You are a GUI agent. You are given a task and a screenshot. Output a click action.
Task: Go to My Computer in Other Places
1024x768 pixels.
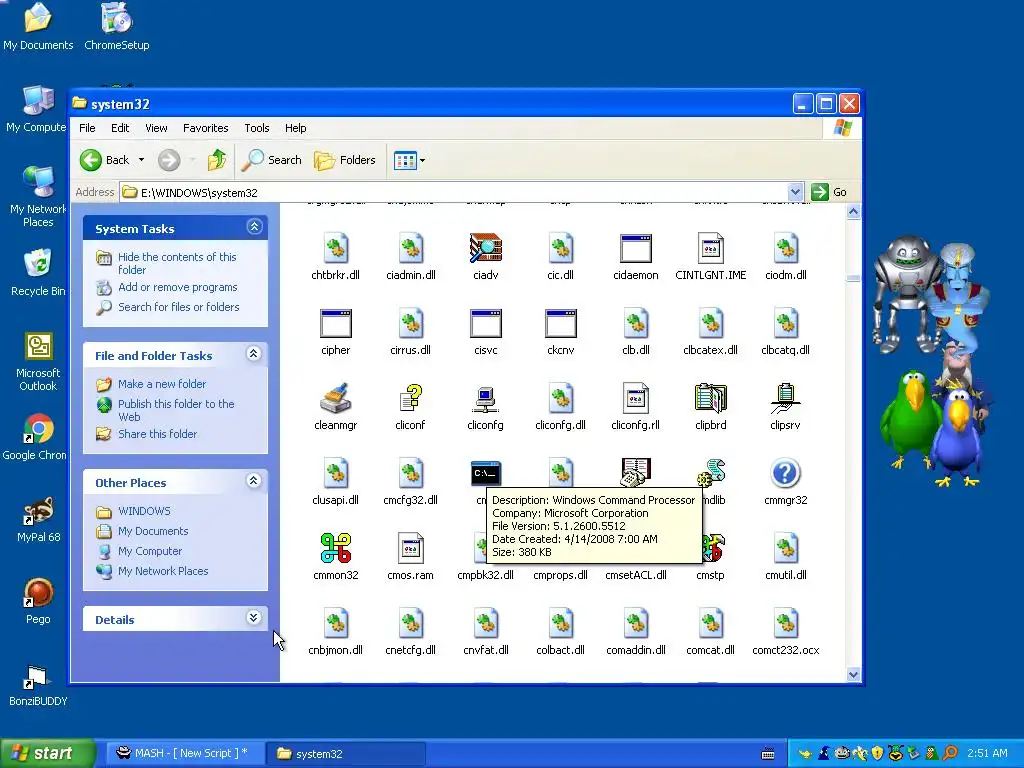coord(150,551)
